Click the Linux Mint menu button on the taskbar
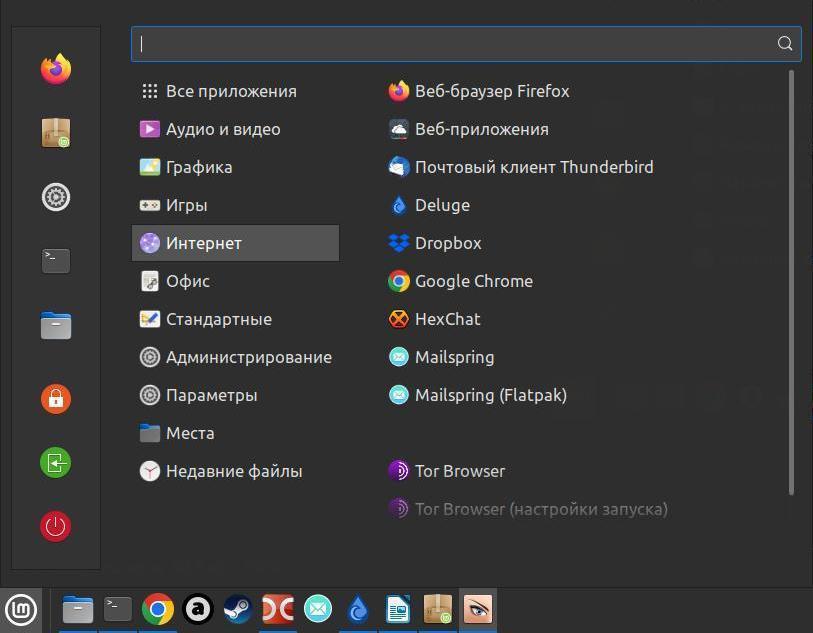Viewport: 813px width, 633px height. click(21, 608)
